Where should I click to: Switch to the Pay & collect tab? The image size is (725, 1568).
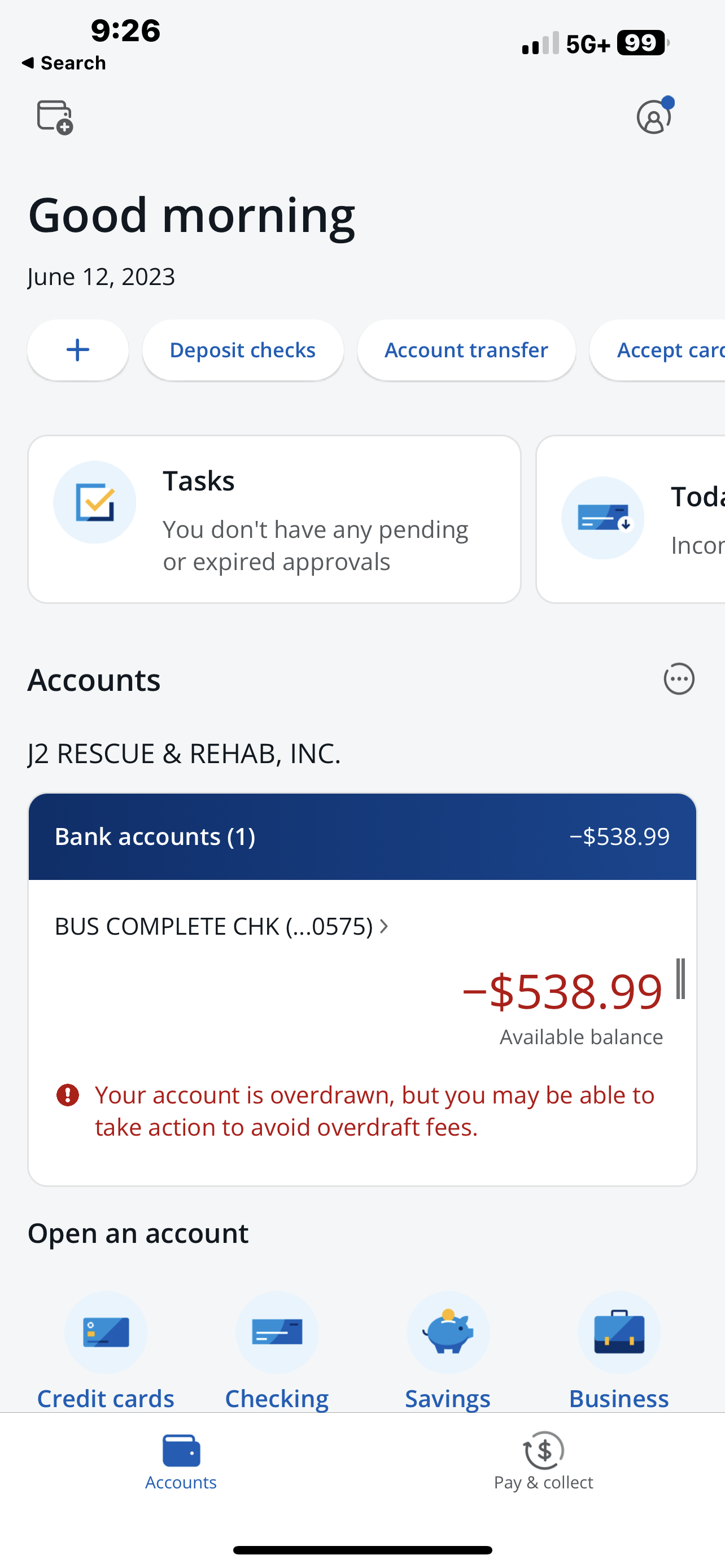pyautogui.click(x=544, y=1461)
